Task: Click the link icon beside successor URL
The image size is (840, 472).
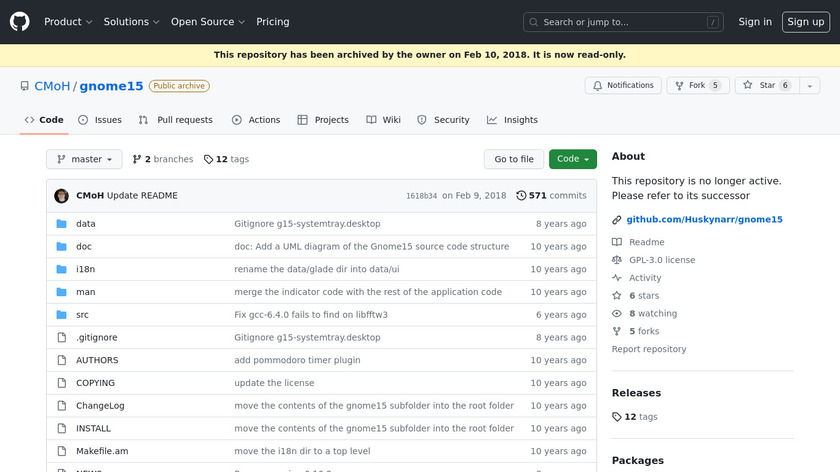Action: pos(617,219)
